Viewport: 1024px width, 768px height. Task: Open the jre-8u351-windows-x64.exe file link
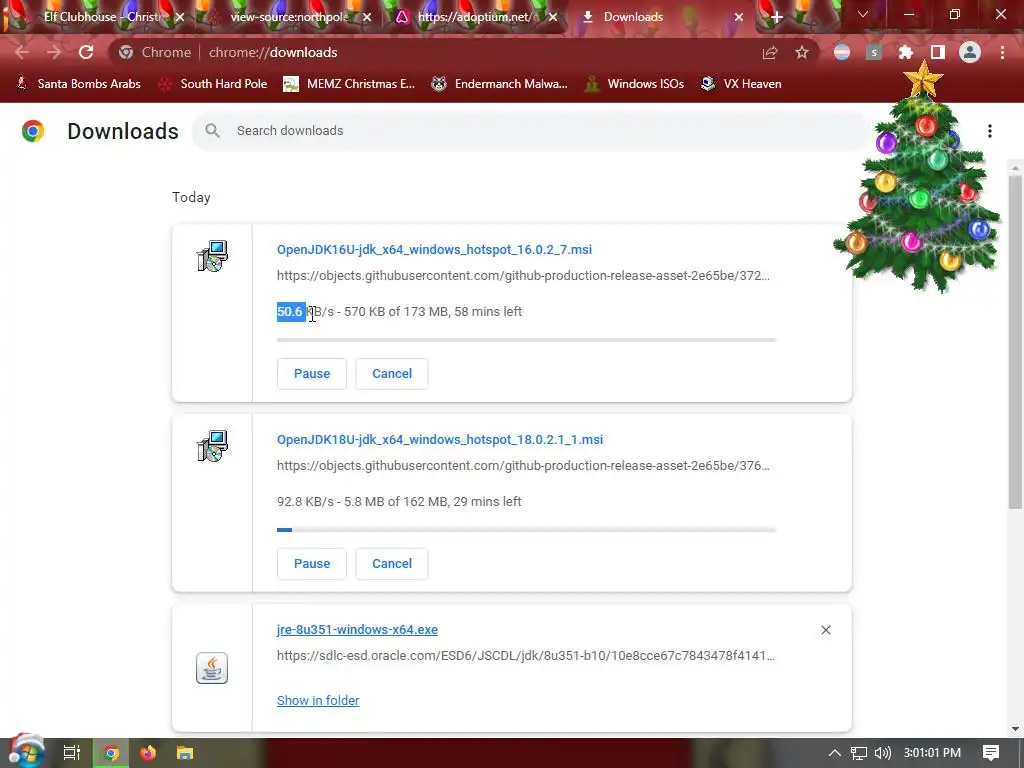(357, 630)
